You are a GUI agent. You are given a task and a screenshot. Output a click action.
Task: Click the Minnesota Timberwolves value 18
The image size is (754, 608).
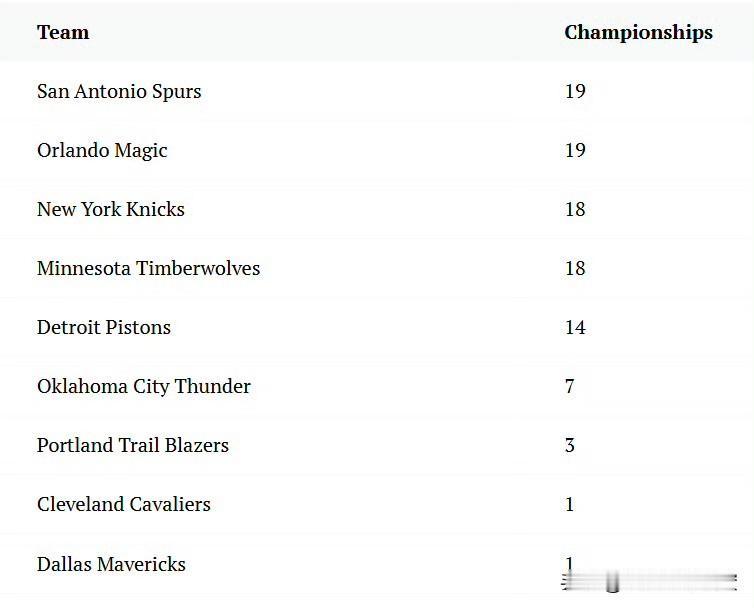coord(575,268)
